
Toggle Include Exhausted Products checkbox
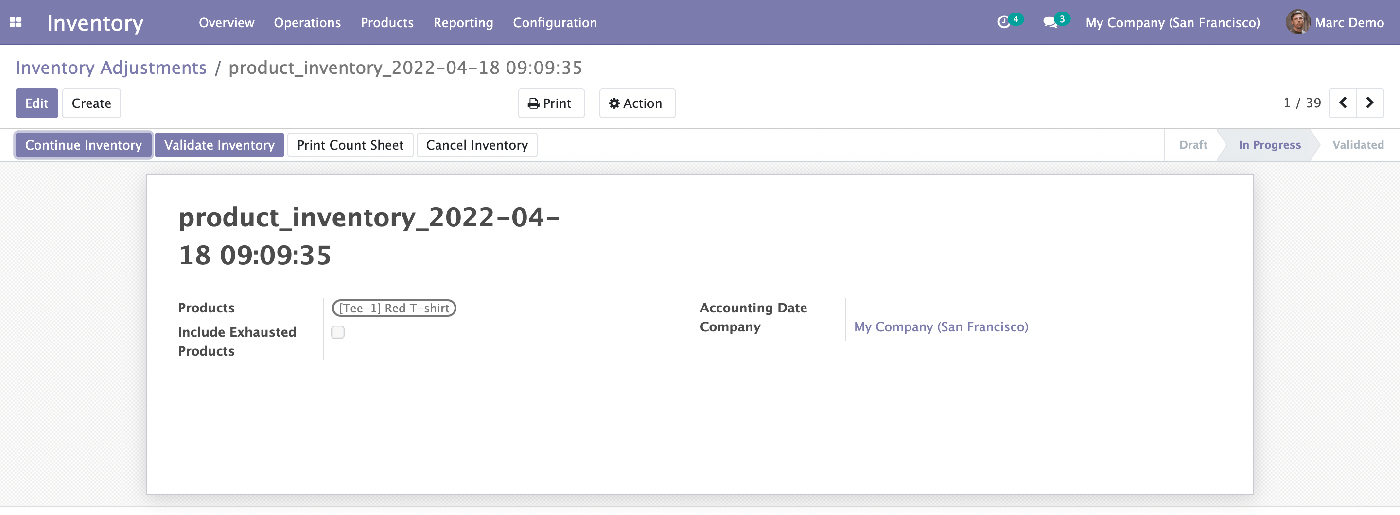click(x=338, y=332)
